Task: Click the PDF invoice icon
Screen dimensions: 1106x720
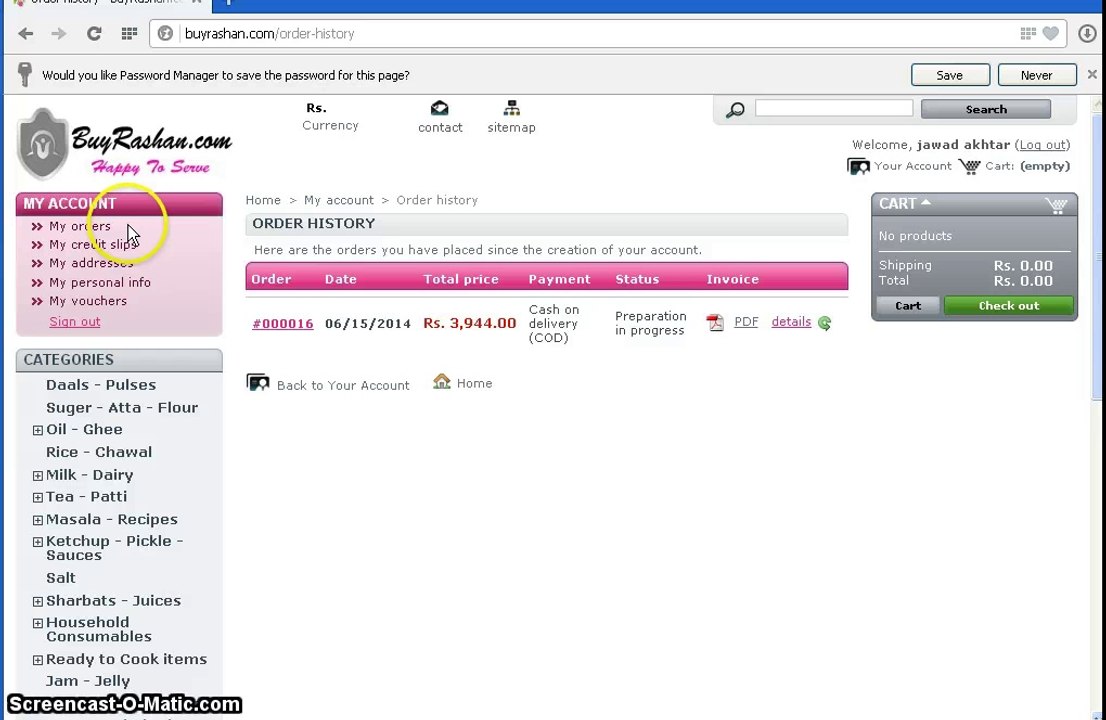Action: (x=715, y=322)
